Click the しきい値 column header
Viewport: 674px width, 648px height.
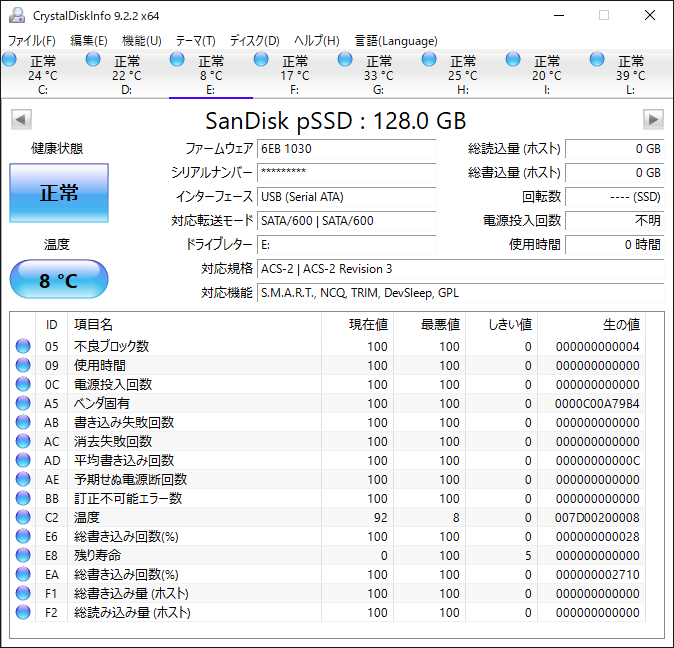point(501,324)
